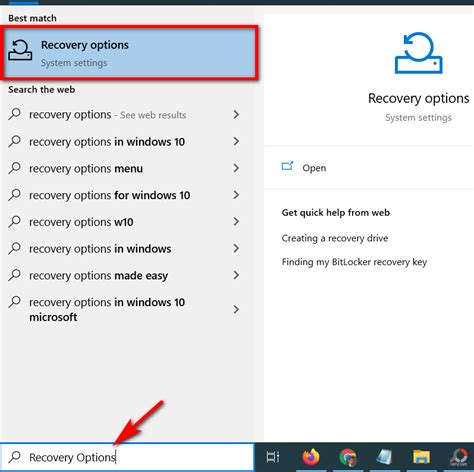474x472 pixels.
Task: Expand chevron for 'recovery options menu'
Action: click(236, 168)
